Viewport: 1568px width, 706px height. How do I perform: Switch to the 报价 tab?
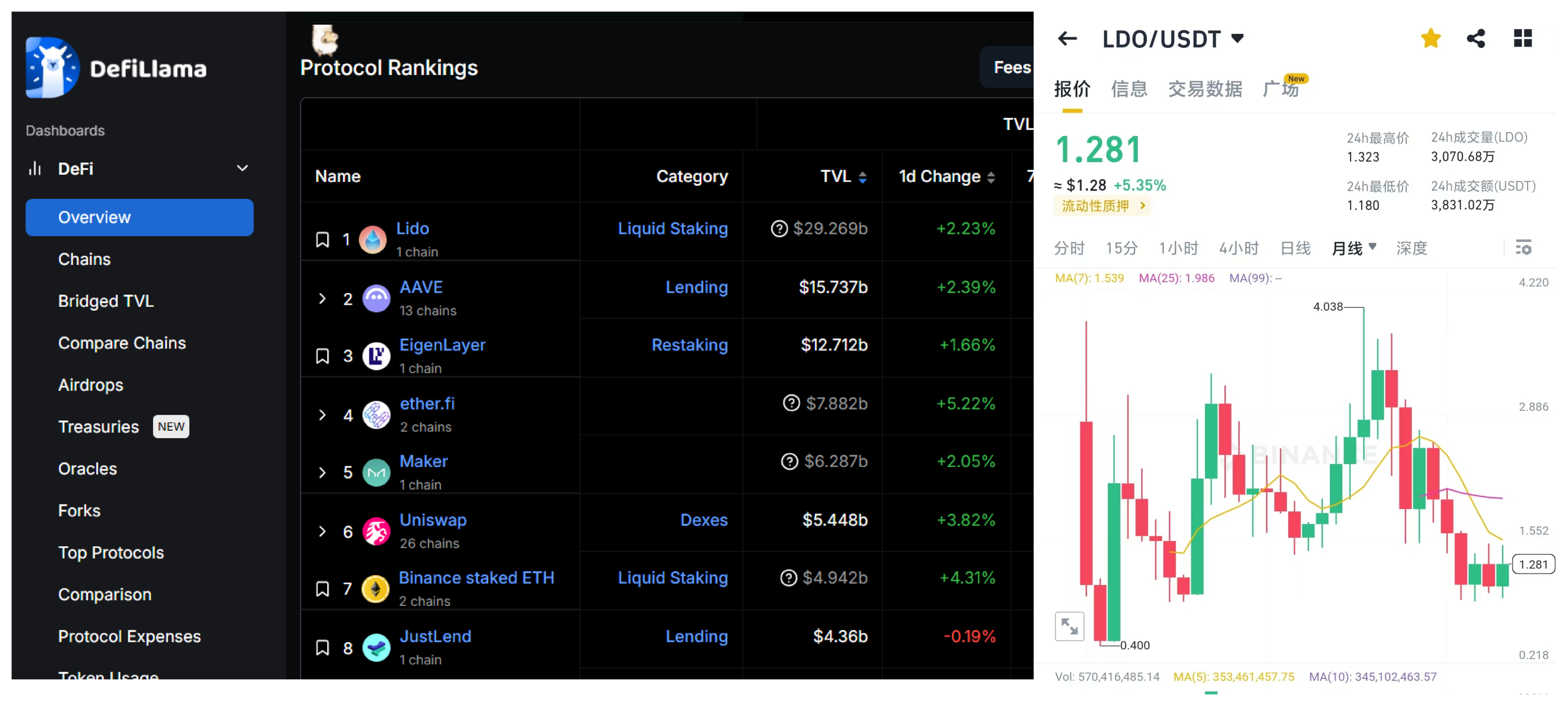(x=1072, y=89)
